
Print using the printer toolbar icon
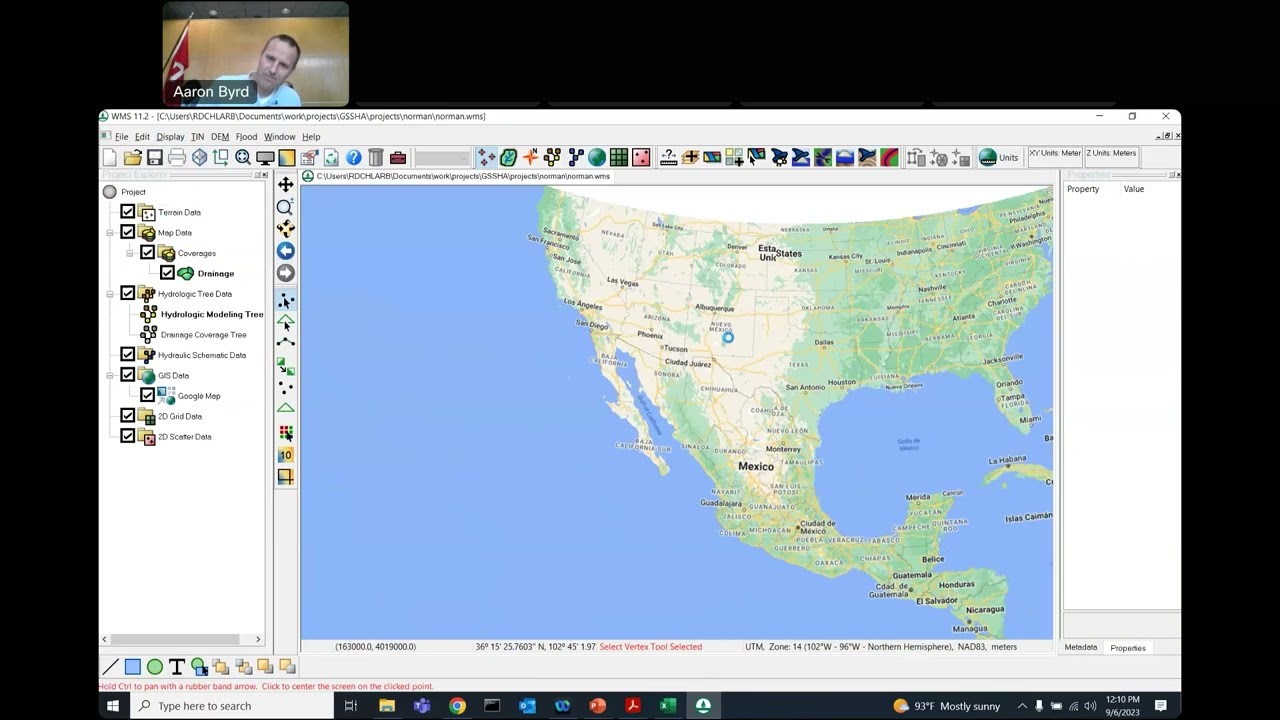coord(177,158)
